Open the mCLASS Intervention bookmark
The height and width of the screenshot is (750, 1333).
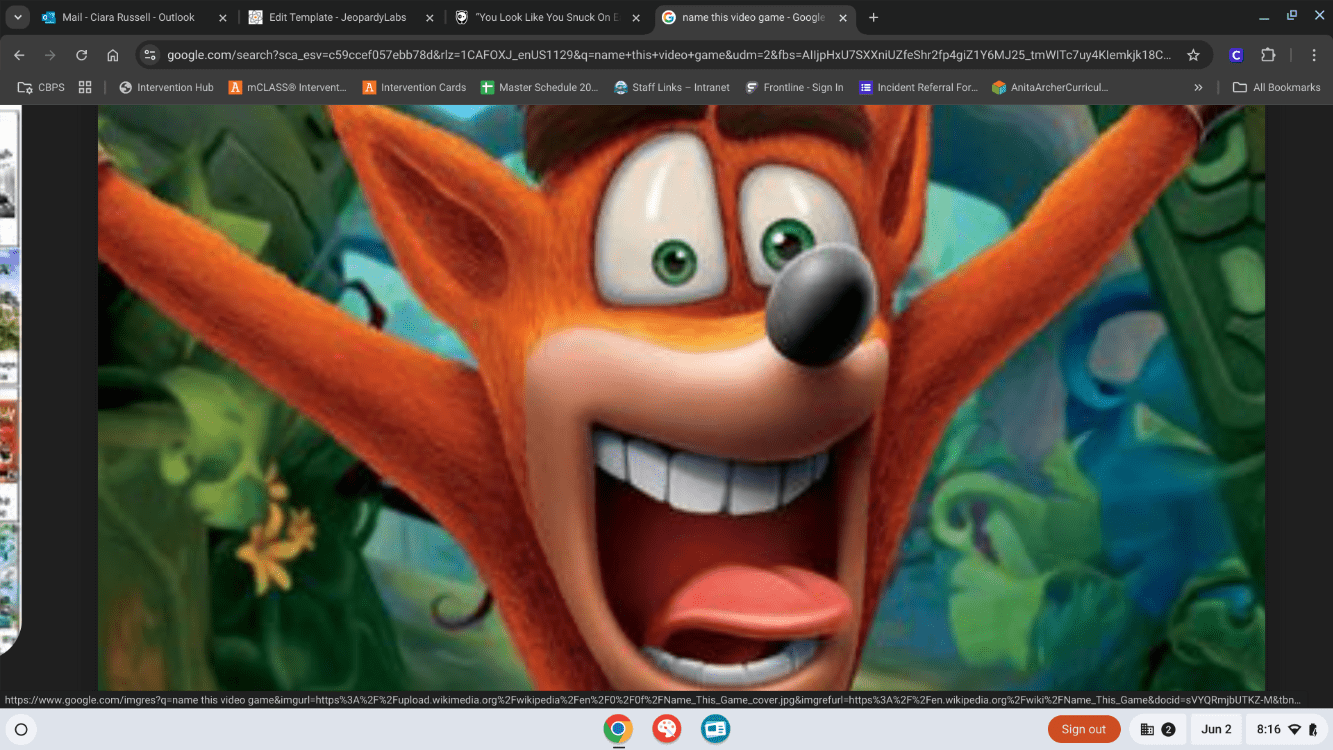287,87
